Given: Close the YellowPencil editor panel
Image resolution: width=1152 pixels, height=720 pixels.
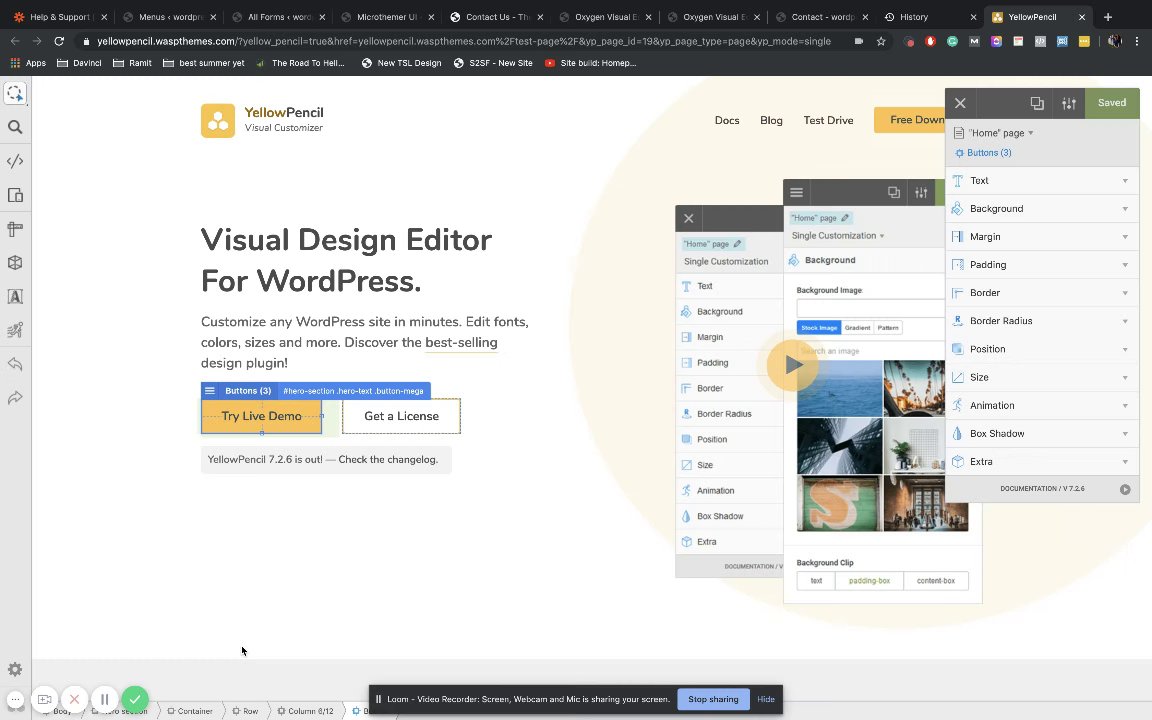Looking at the screenshot, I should pos(960,104).
